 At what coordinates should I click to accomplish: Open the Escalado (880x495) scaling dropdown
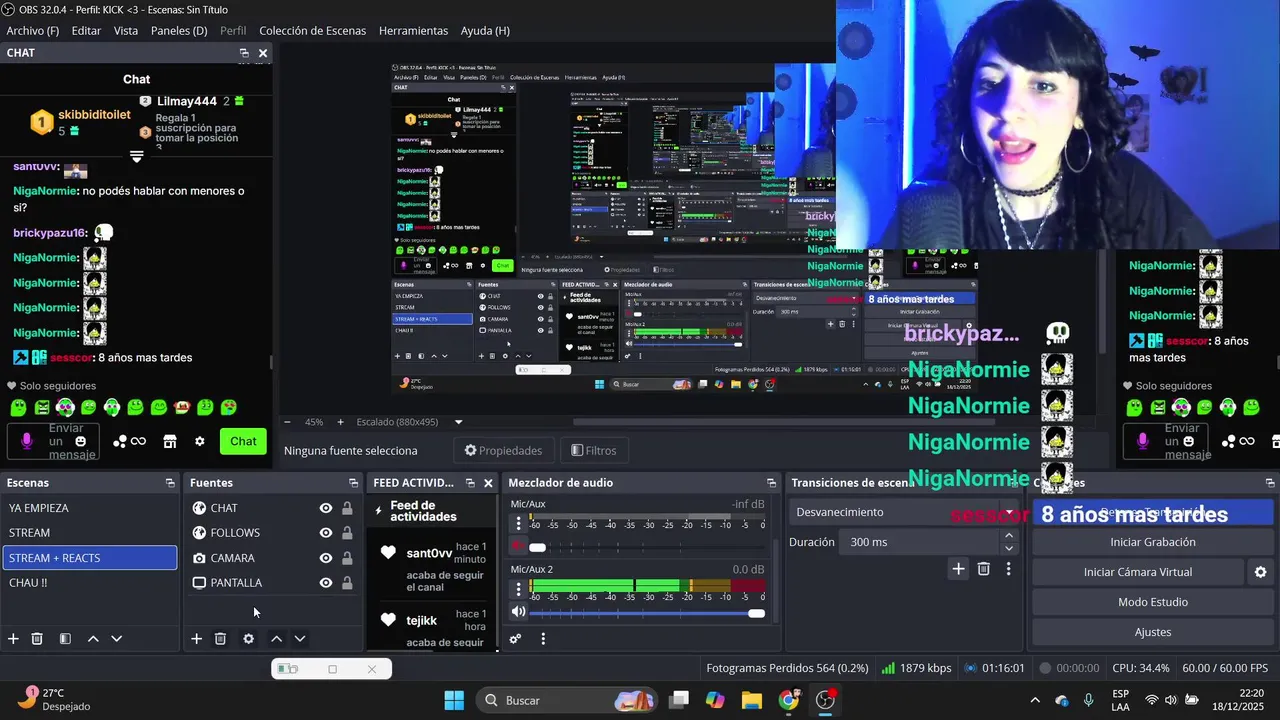410,422
